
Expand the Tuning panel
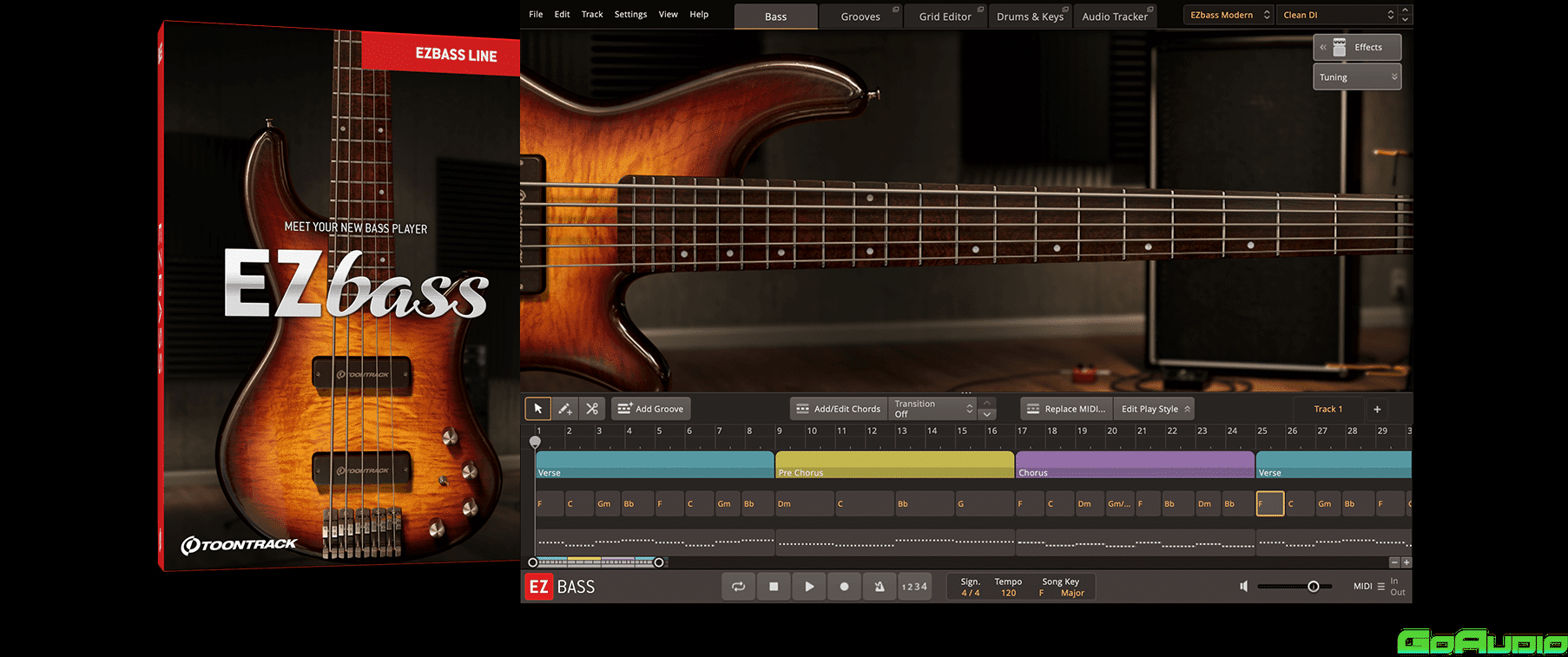point(1356,77)
